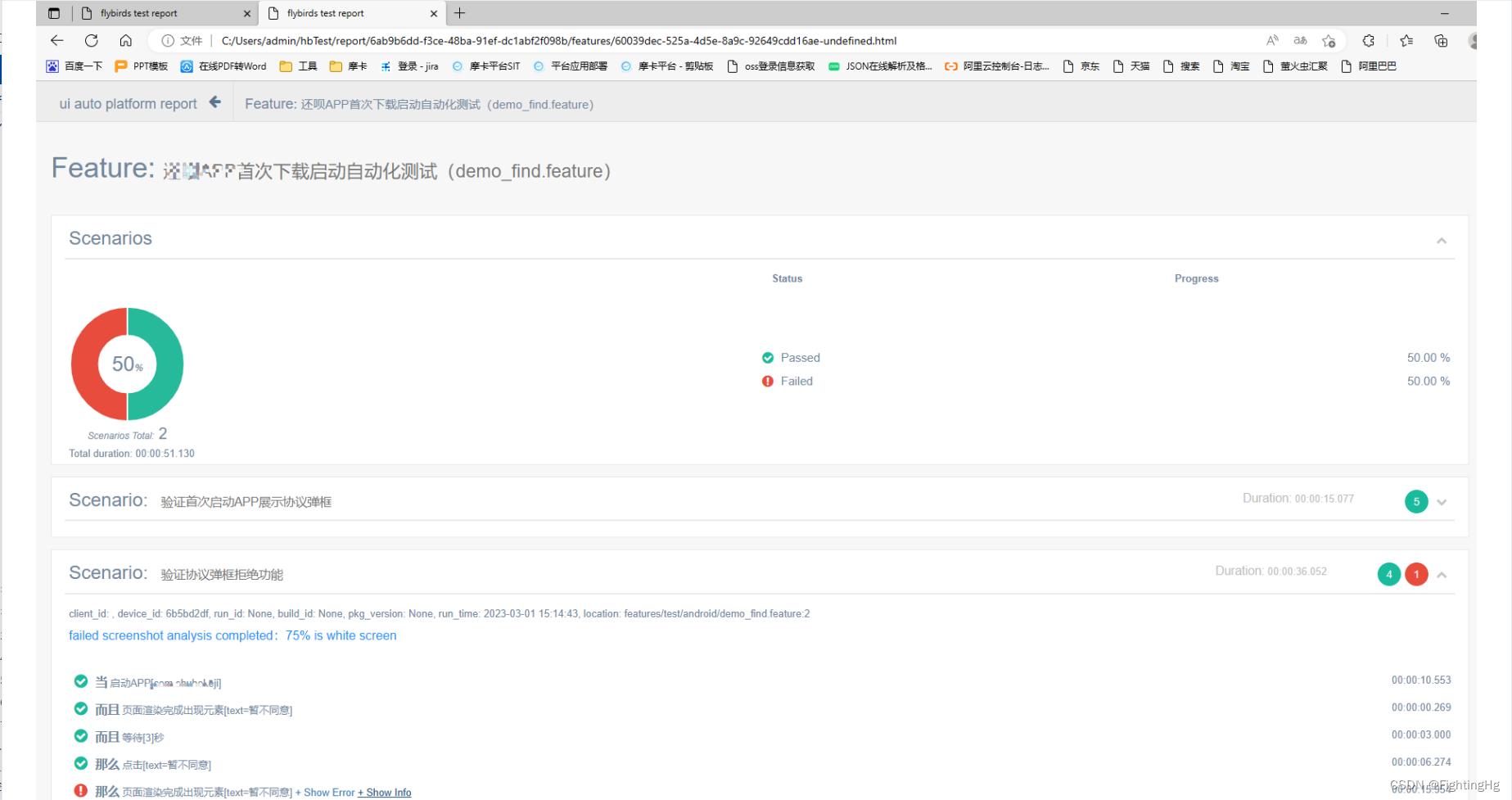The image size is (1512, 800).
Task: Open the 阿里云控制台-日志 bookmark
Action: click(x=997, y=66)
